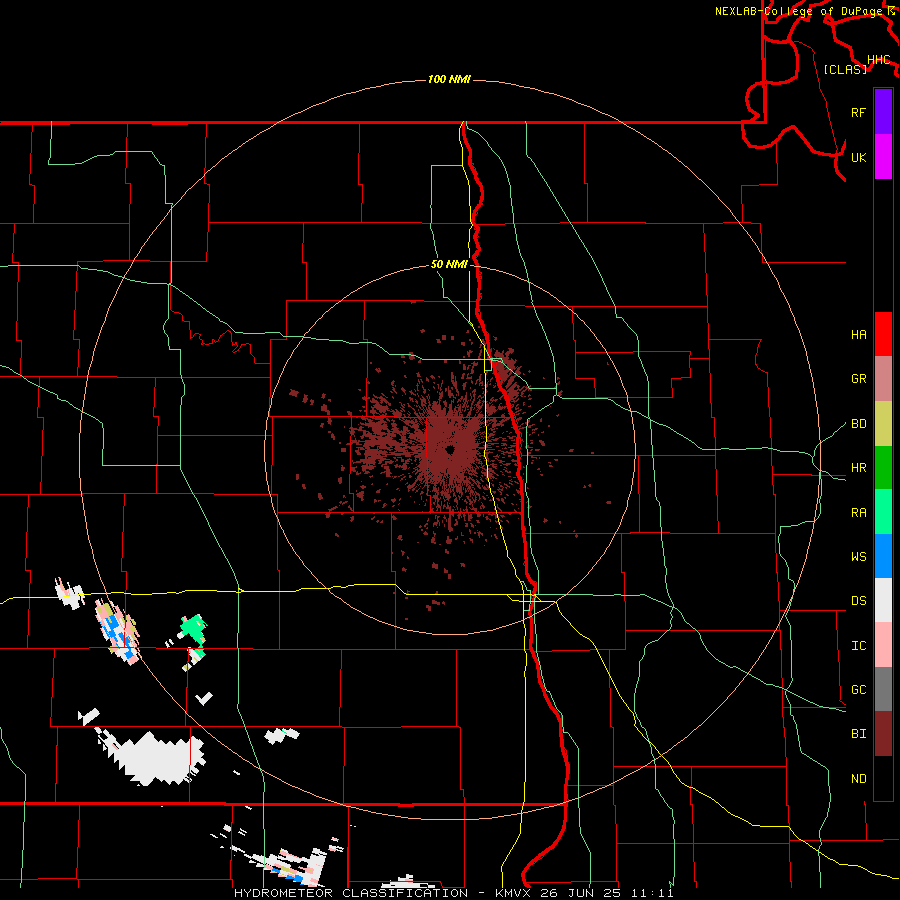Viewport: 900px width, 900px height.
Task: Click the green rain echo blob
Action: (x=193, y=628)
